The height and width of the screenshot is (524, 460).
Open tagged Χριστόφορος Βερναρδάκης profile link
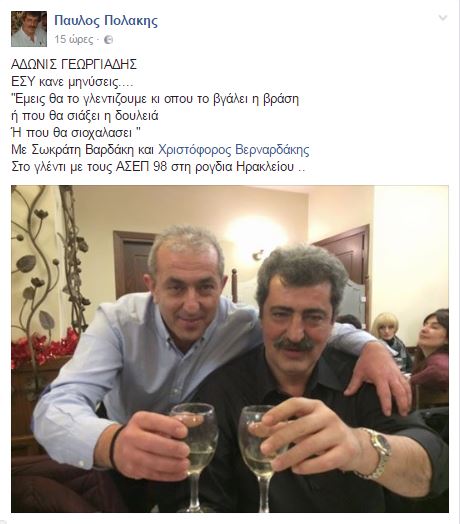click(234, 150)
